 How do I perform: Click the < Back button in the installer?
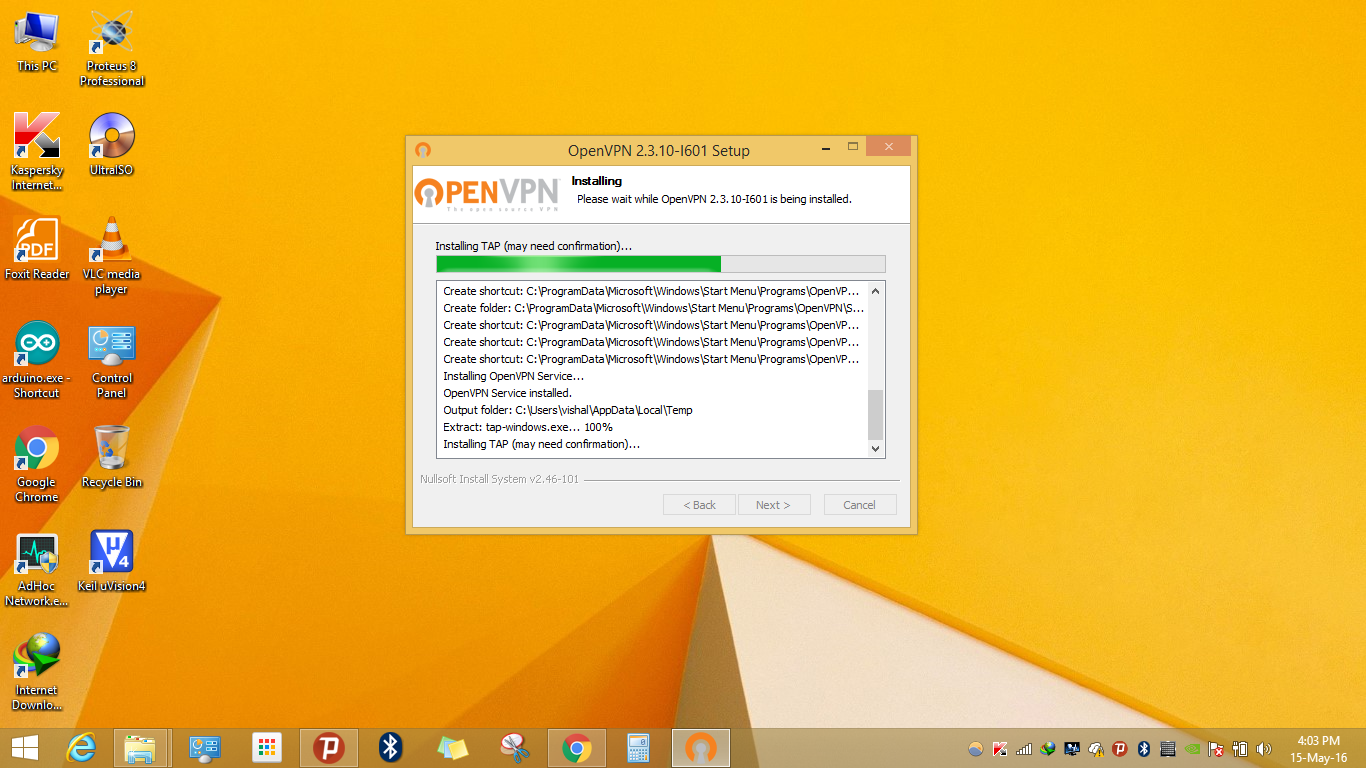699,505
